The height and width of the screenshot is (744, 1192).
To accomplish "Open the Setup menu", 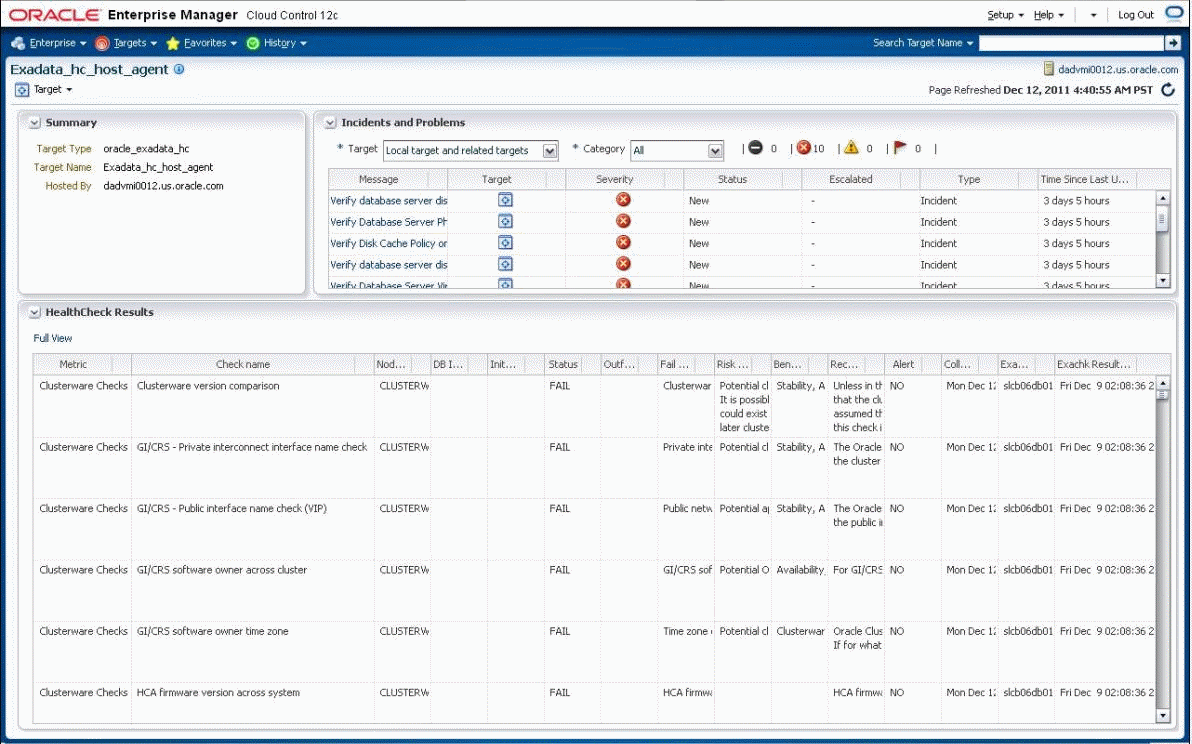I will (1005, 15).
